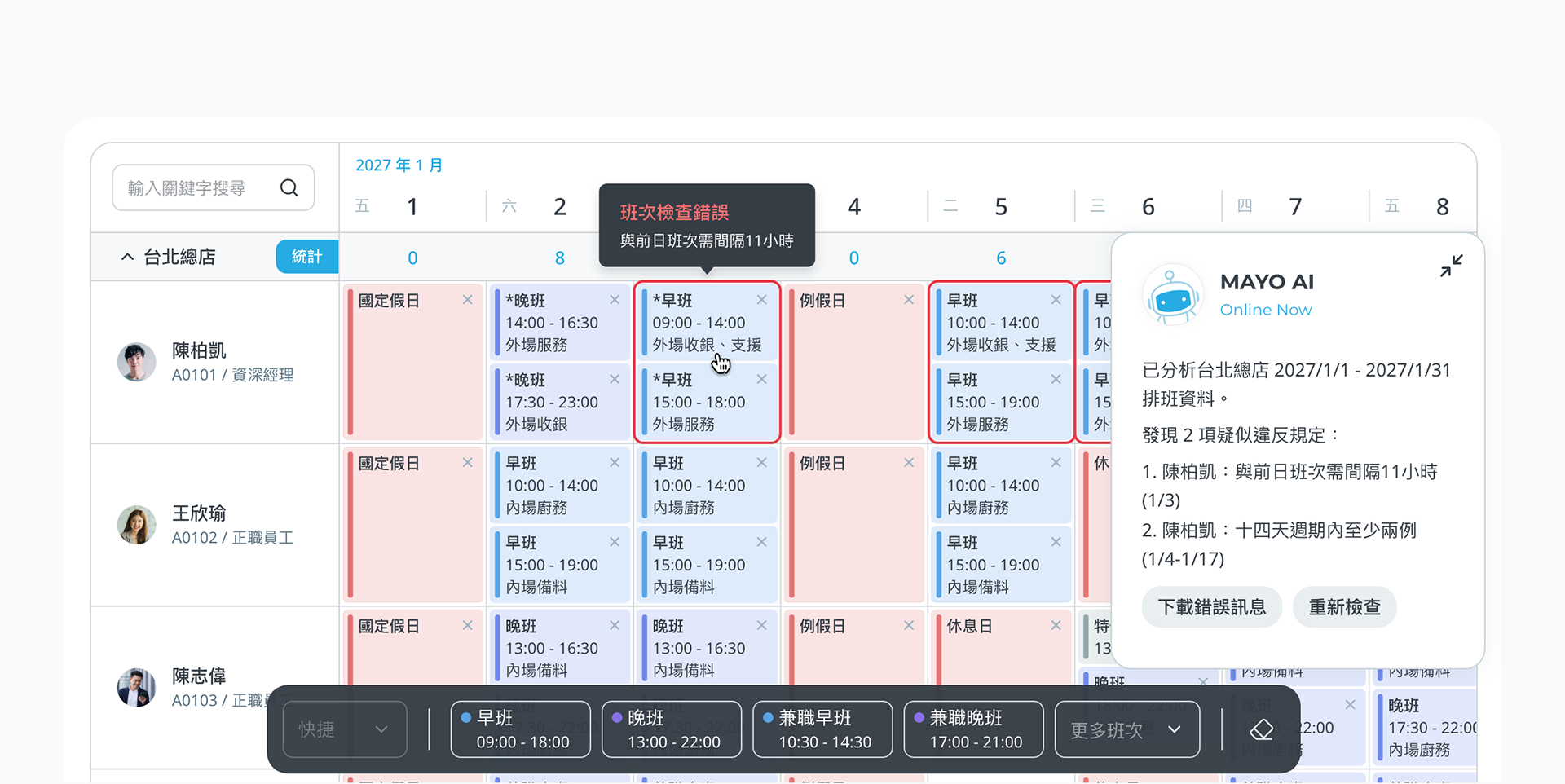Delete 陳柏凱's *晚班 14:00 - 16:30 shift
Screen dimensions: 1565x784
(x=615, y=300)
